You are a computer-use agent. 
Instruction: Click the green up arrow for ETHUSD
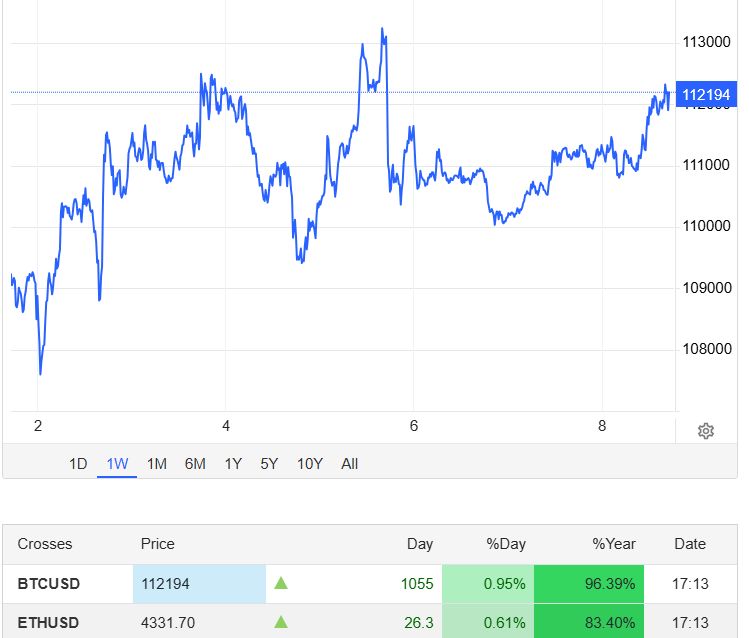click(x=281, y=623)
